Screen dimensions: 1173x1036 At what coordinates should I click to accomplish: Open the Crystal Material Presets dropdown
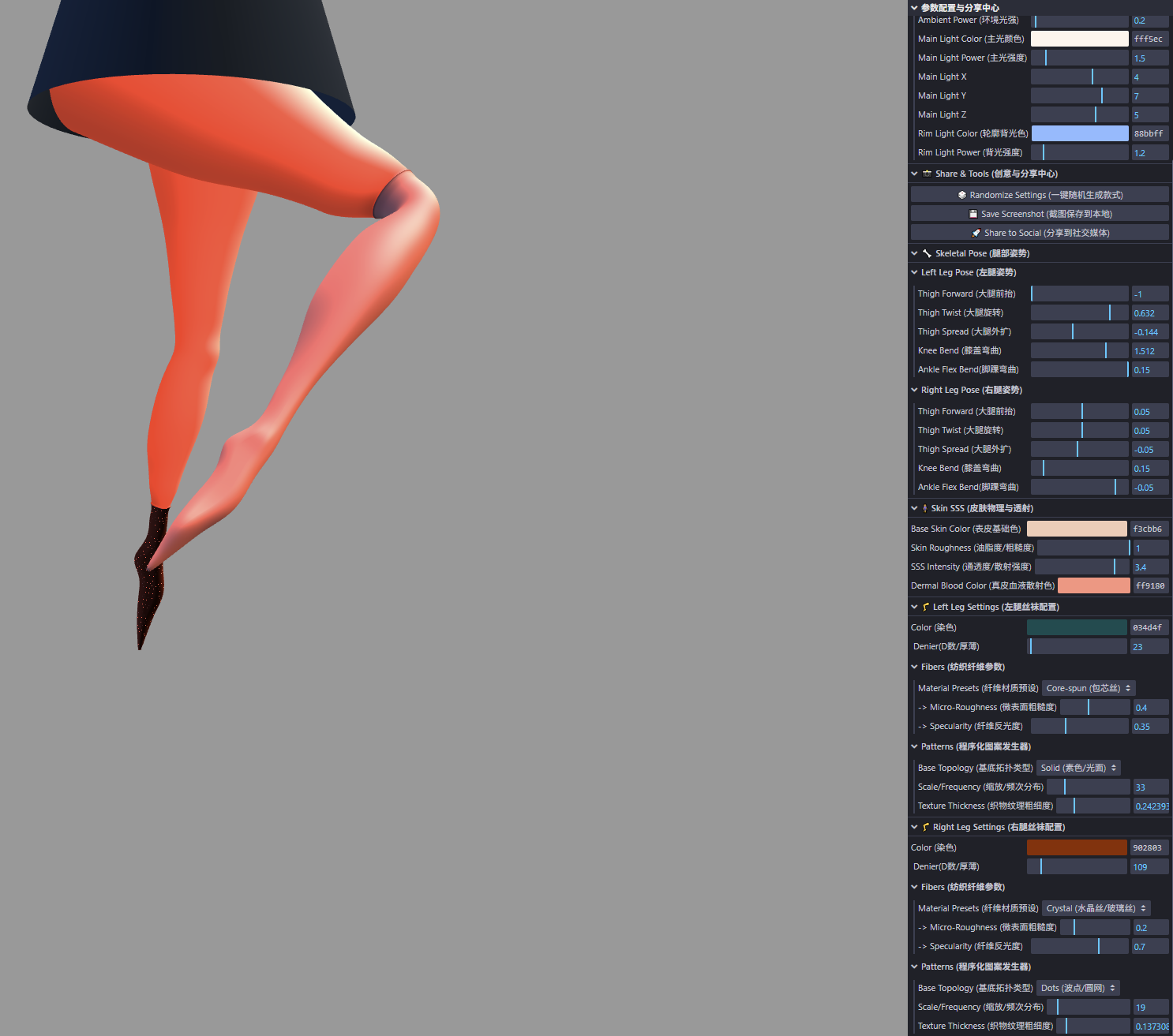coord(1096,908)
